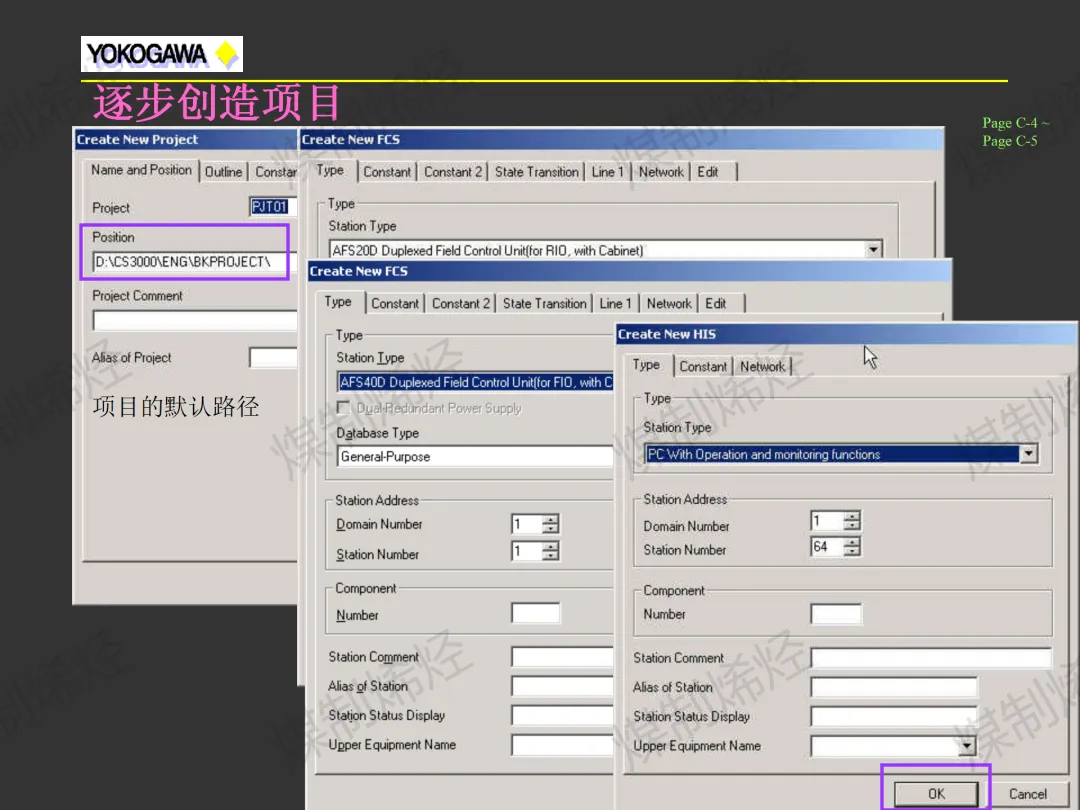Click Project Comment field
This screenshot has width=1080, height=810.
[x=194, y=320]
